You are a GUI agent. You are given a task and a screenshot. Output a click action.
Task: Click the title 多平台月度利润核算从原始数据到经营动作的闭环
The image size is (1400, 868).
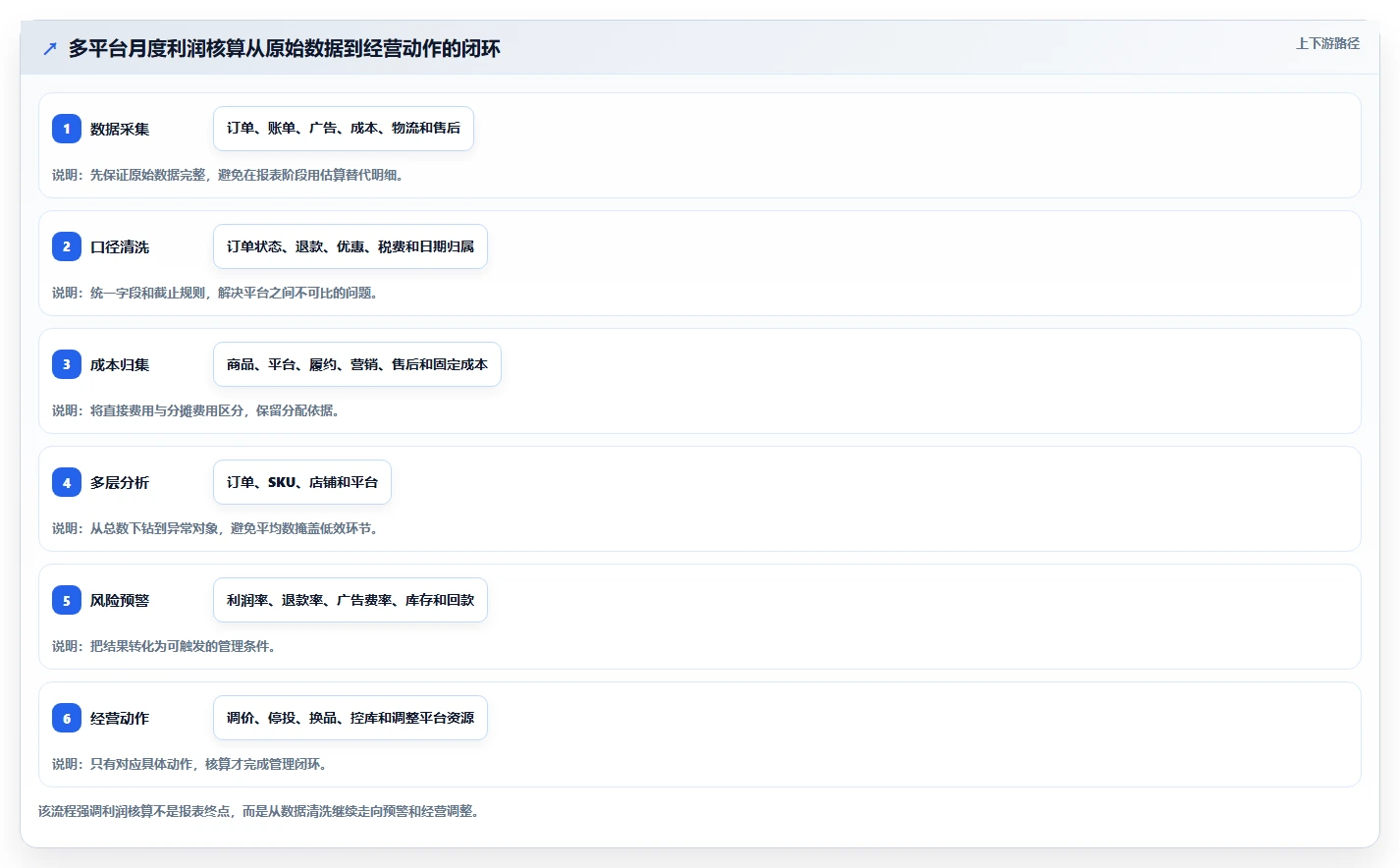[x=285, y=48]
